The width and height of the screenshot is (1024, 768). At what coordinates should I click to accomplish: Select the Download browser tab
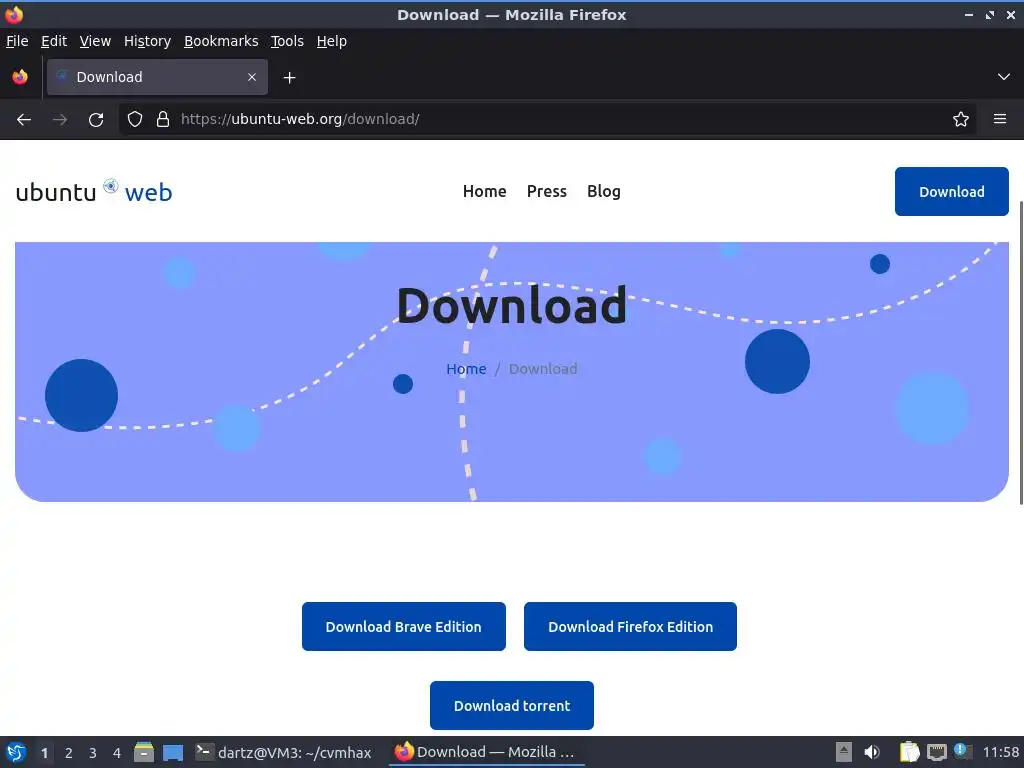(157, 77)
